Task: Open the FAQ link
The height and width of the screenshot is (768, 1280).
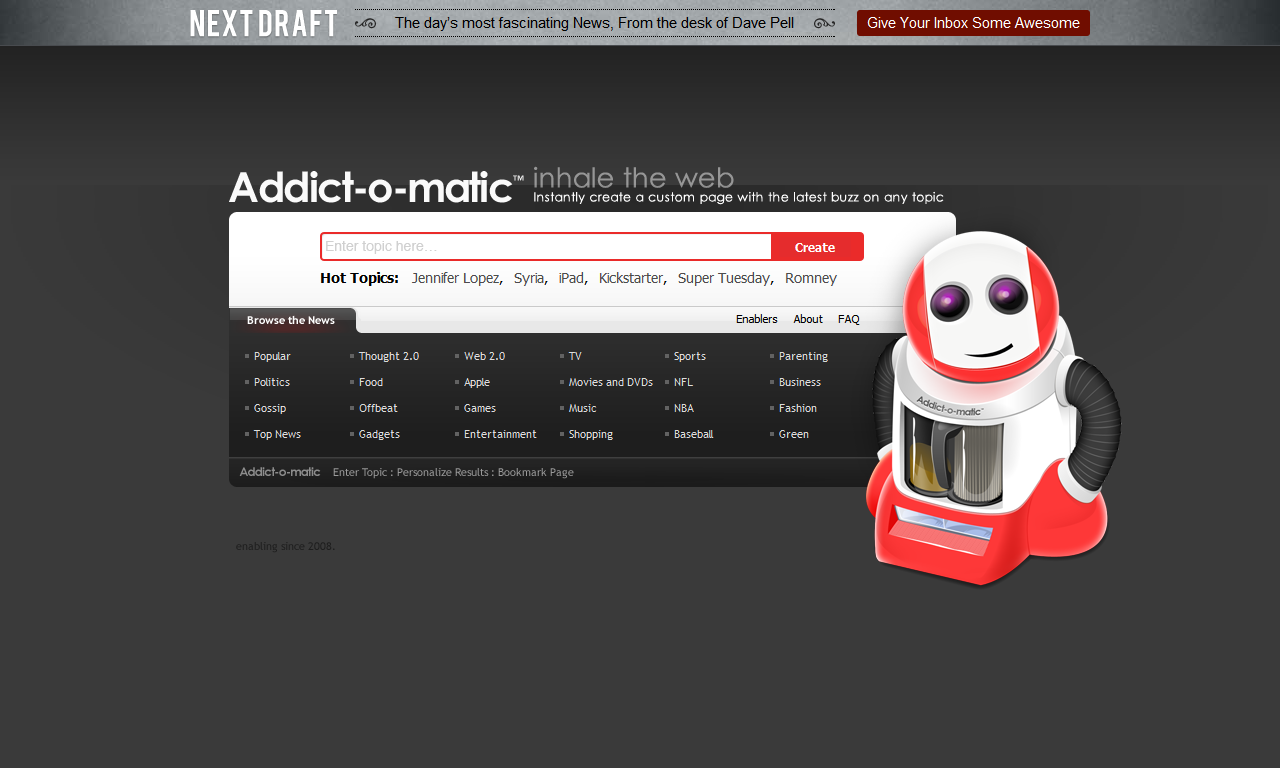Action: click(848, 319)
